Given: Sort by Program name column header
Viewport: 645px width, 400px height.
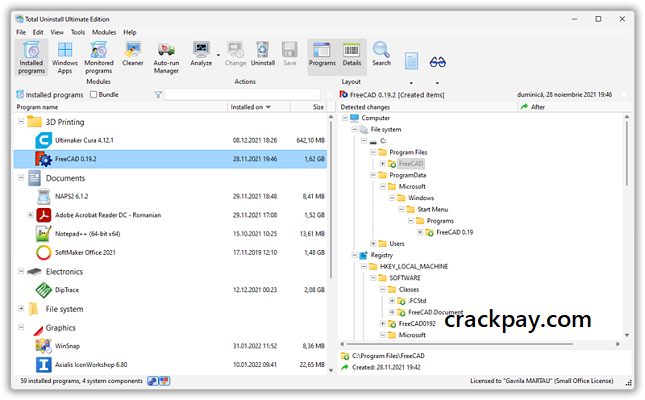Looking at the screenshot, I should coord(121,107).
